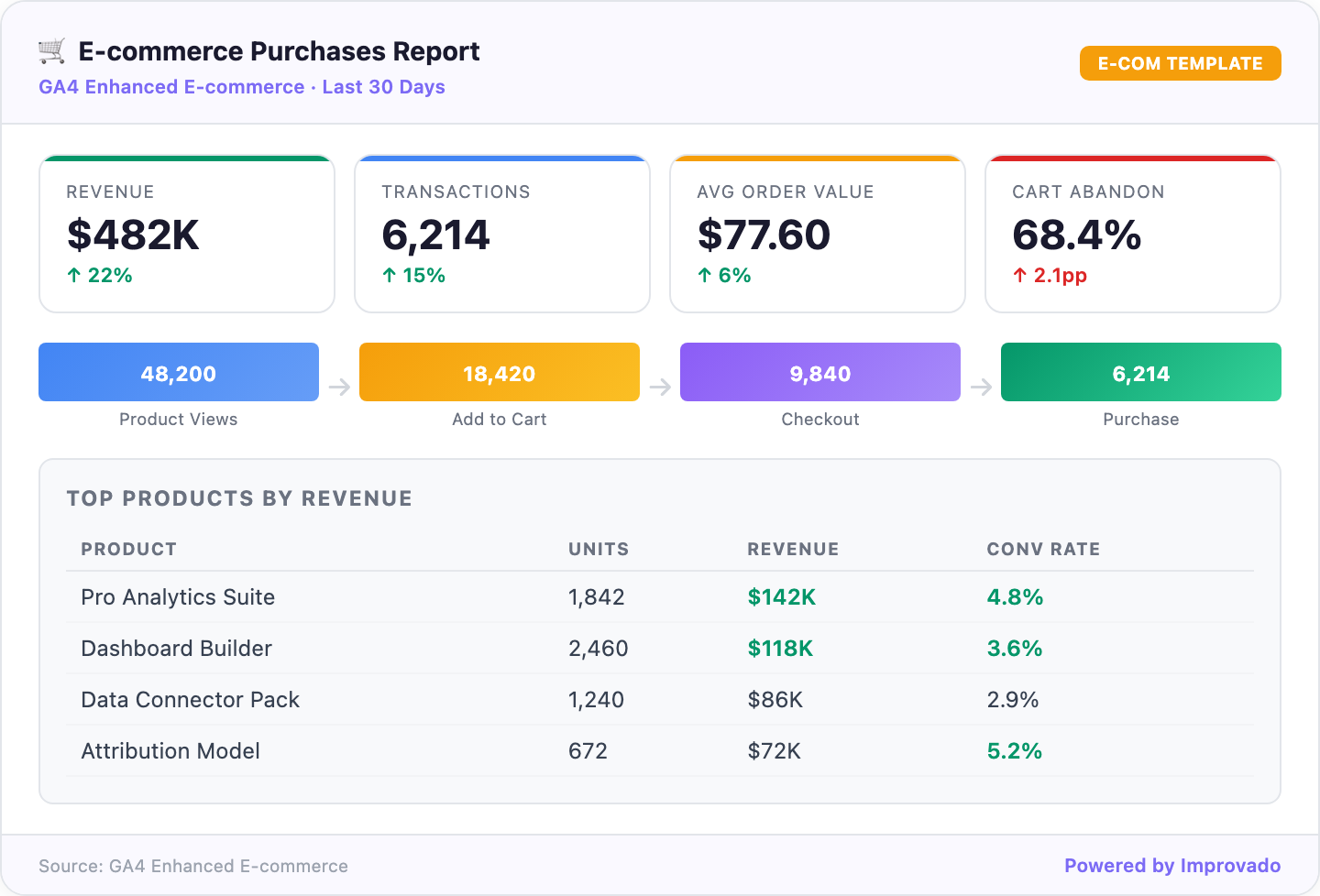The image size is (1320, 896).
Task: Sort by the CONV RATE column header
Action: tap(1043, 549)
